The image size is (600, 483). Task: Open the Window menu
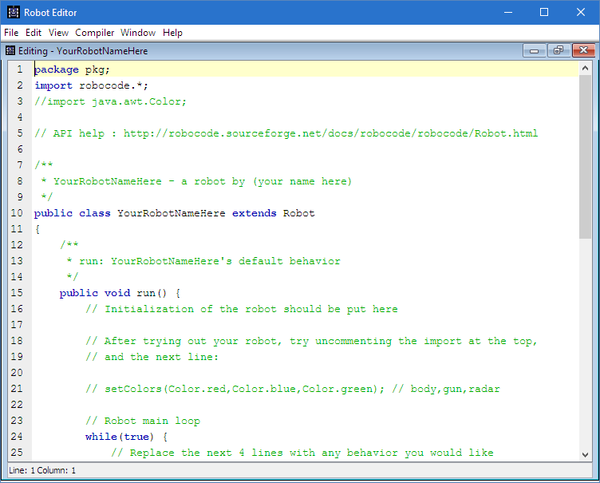click(x=138, y=32)
